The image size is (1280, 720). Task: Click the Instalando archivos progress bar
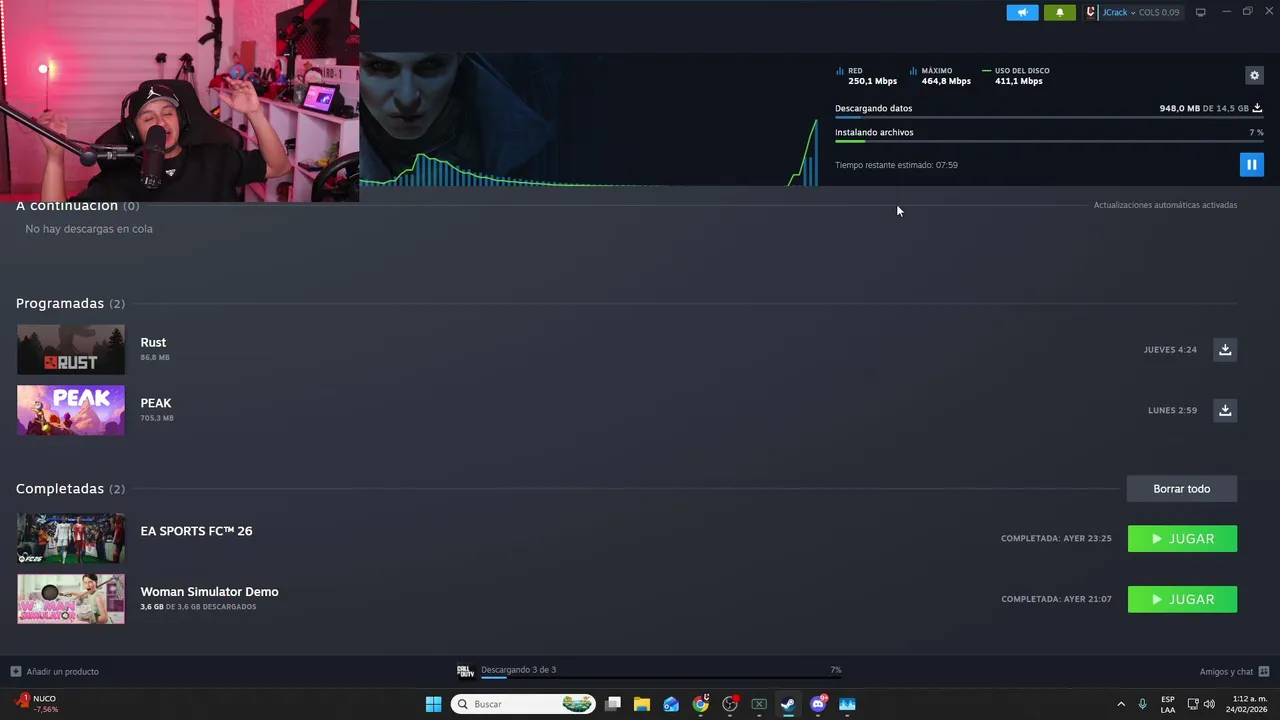pos(1049,141)
